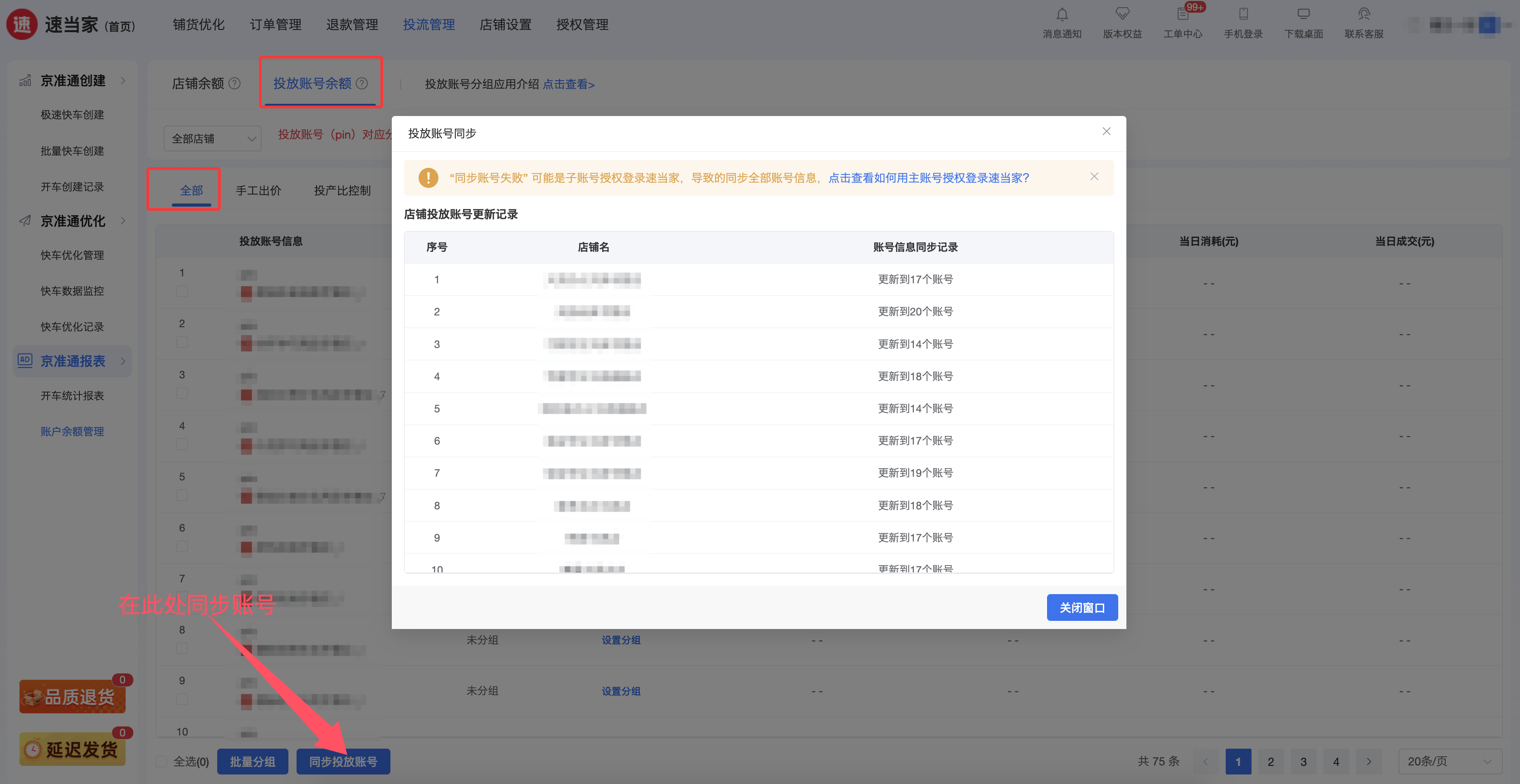Switch to the 店铺余额 tab
Image resolution: width=1520 pixels, height=784 pixels.
coord(198,84)
